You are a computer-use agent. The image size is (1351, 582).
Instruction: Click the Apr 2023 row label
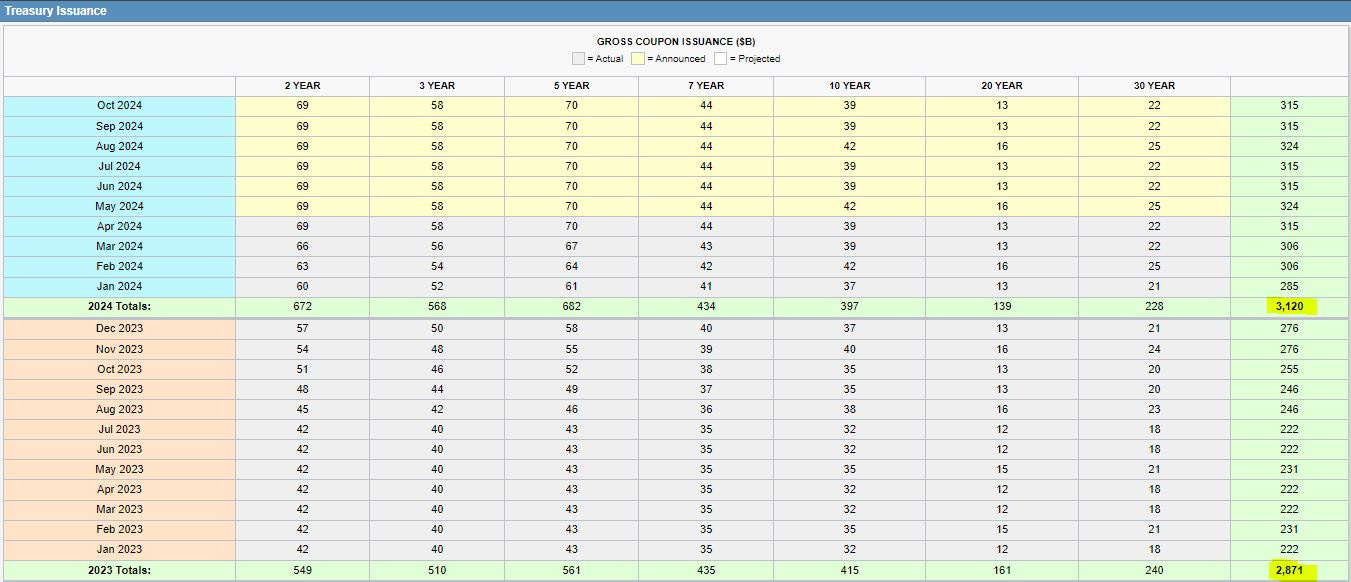coord(120,489)
